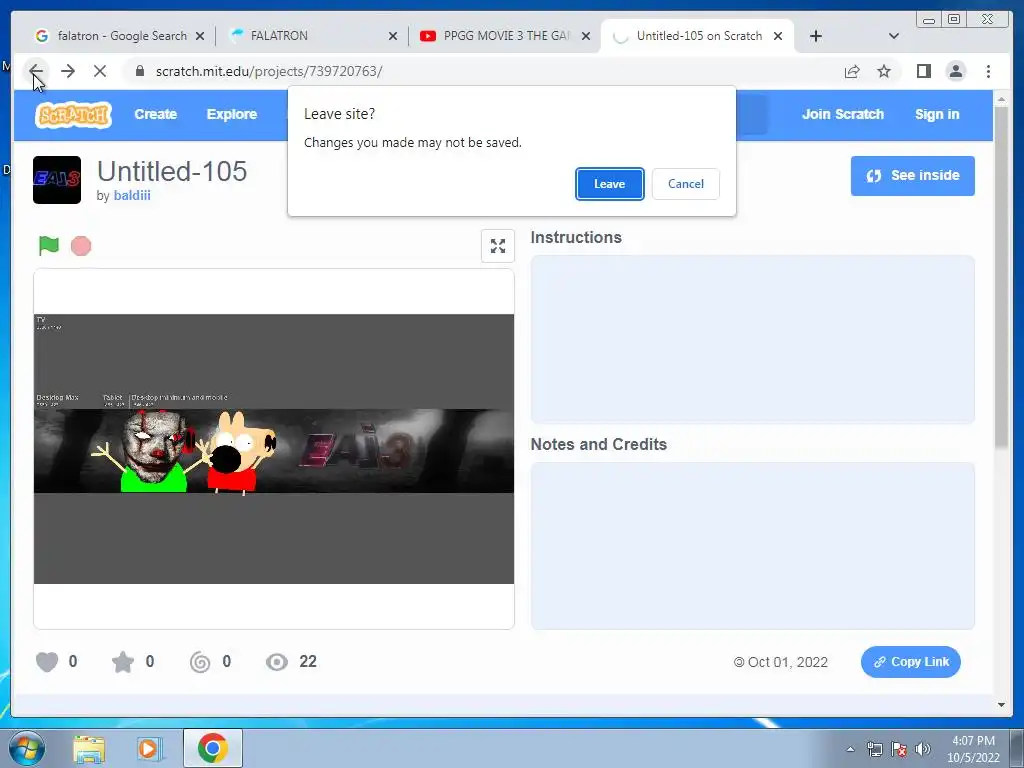Click the share page icon
1024x768 pixels.
852,71
